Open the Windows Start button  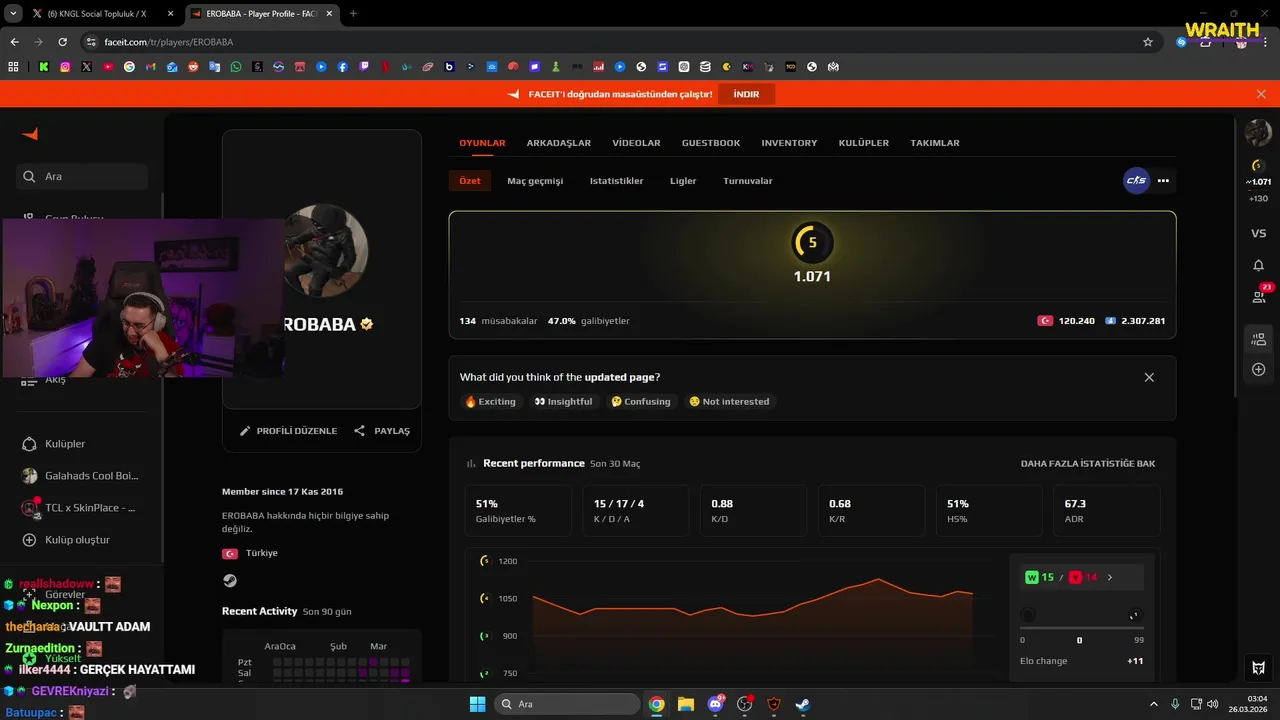coord(477,704)
